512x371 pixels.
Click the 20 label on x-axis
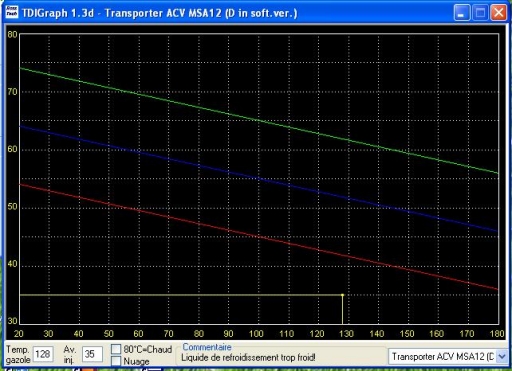(19, 333)
